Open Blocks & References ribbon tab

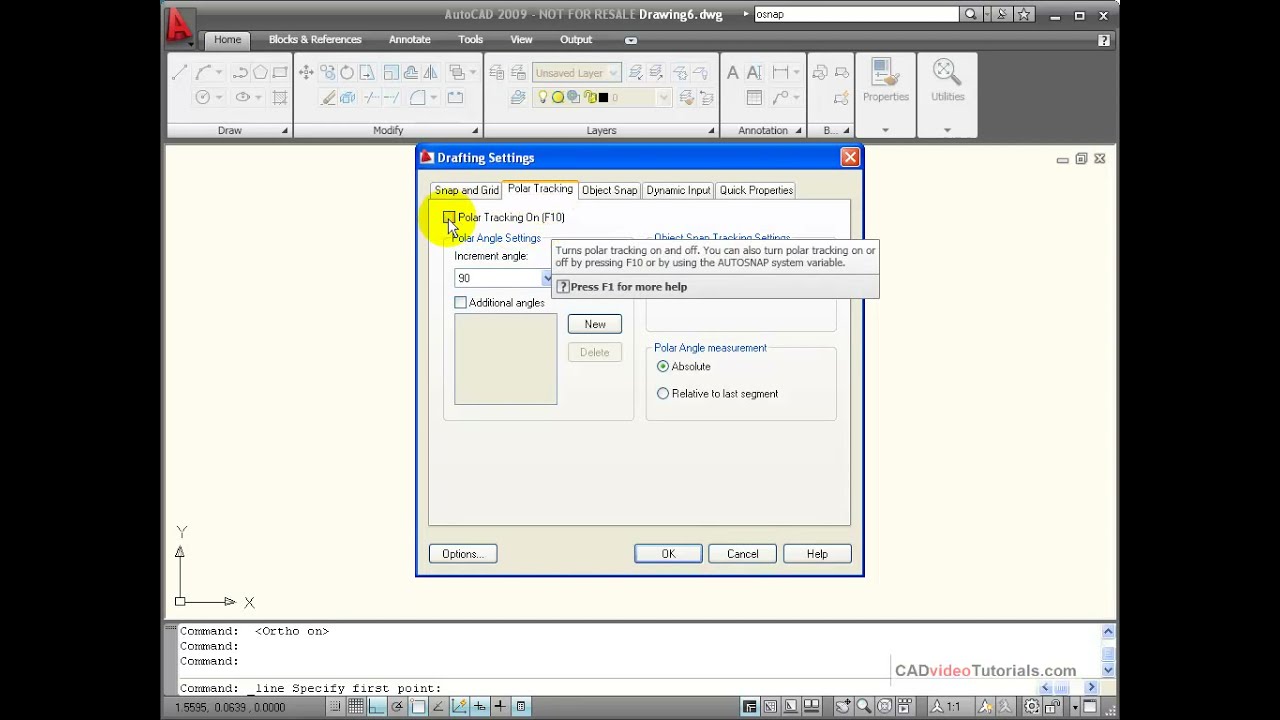(315, 39)
